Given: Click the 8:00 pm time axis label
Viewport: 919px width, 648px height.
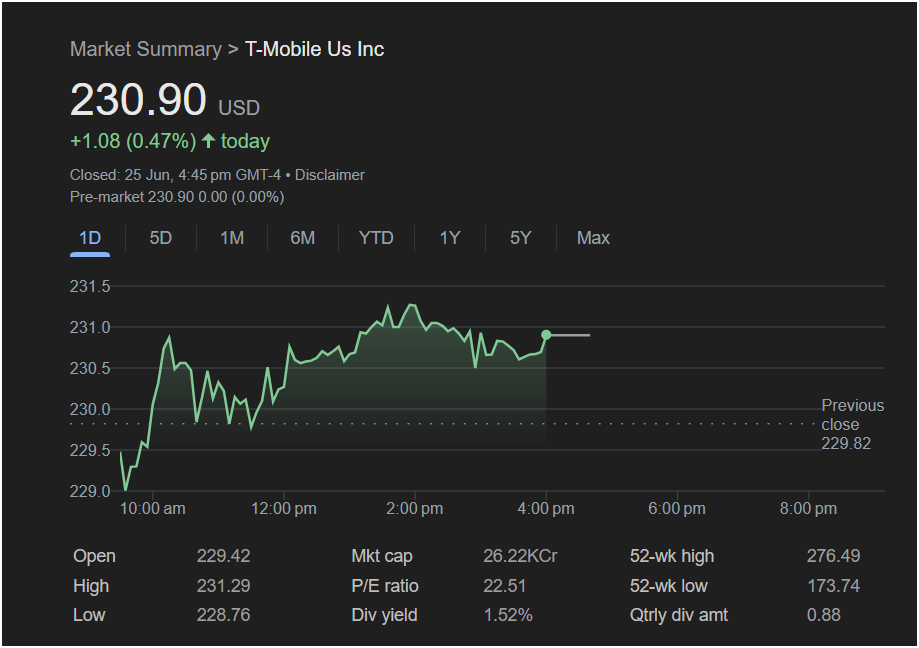Looking at the screenshot, I should 808,509.
